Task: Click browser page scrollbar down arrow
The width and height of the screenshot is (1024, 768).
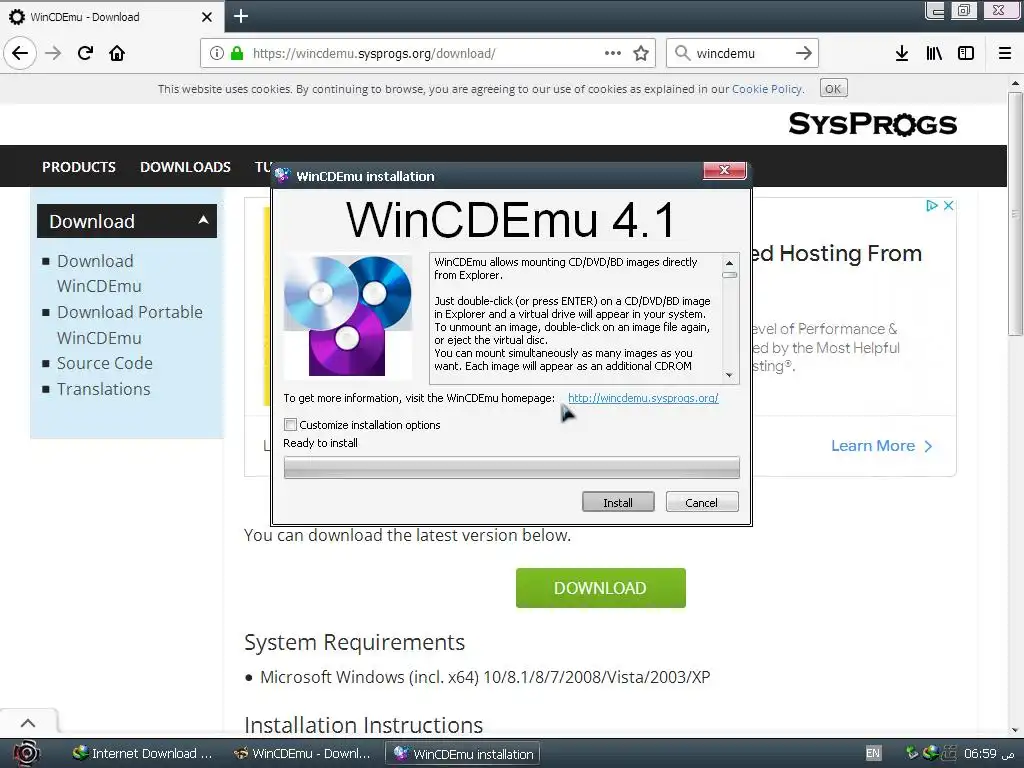Action: click(1015, 730)
